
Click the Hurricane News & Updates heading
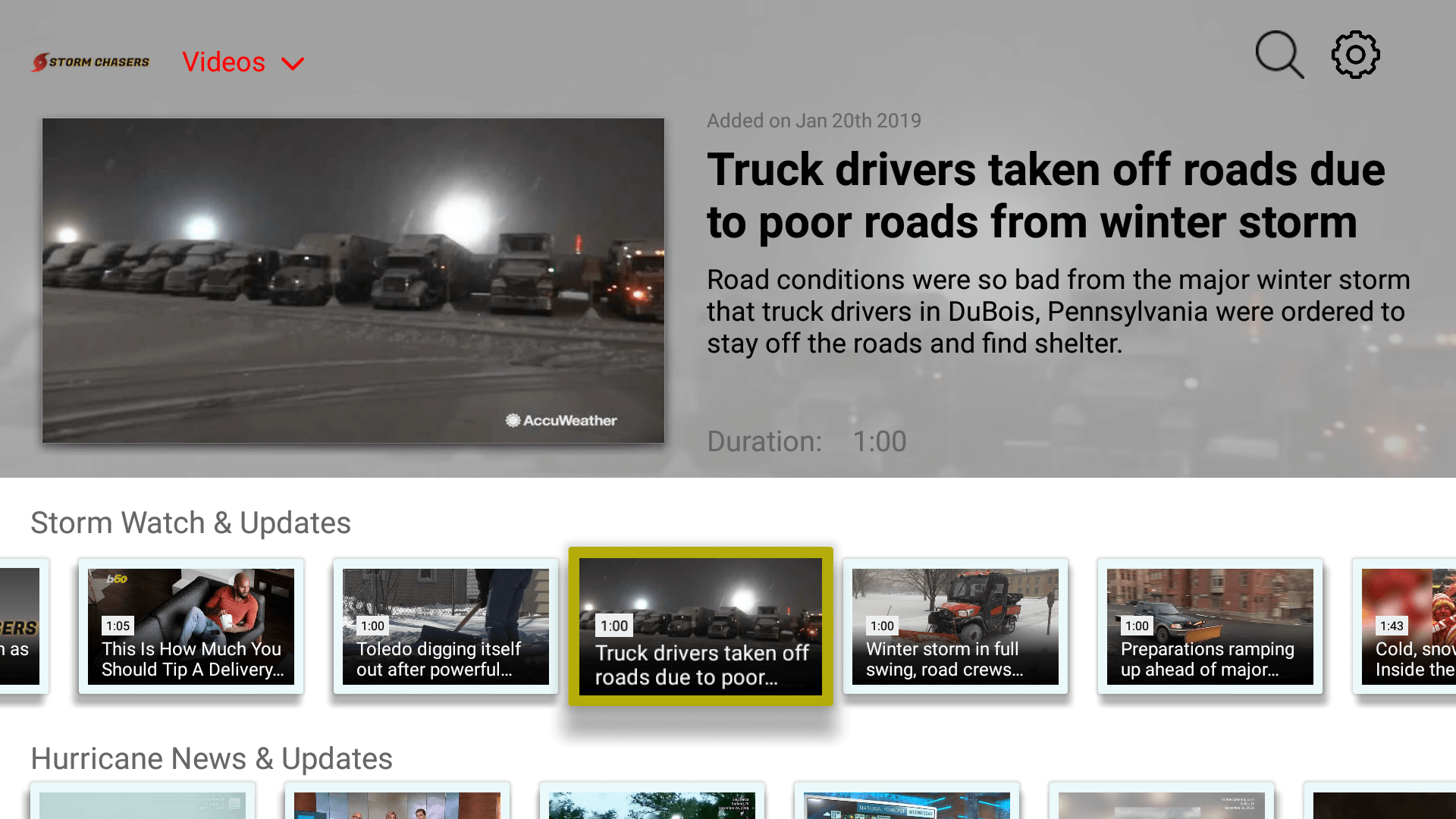pyautogui.click(x=211, y=758)
